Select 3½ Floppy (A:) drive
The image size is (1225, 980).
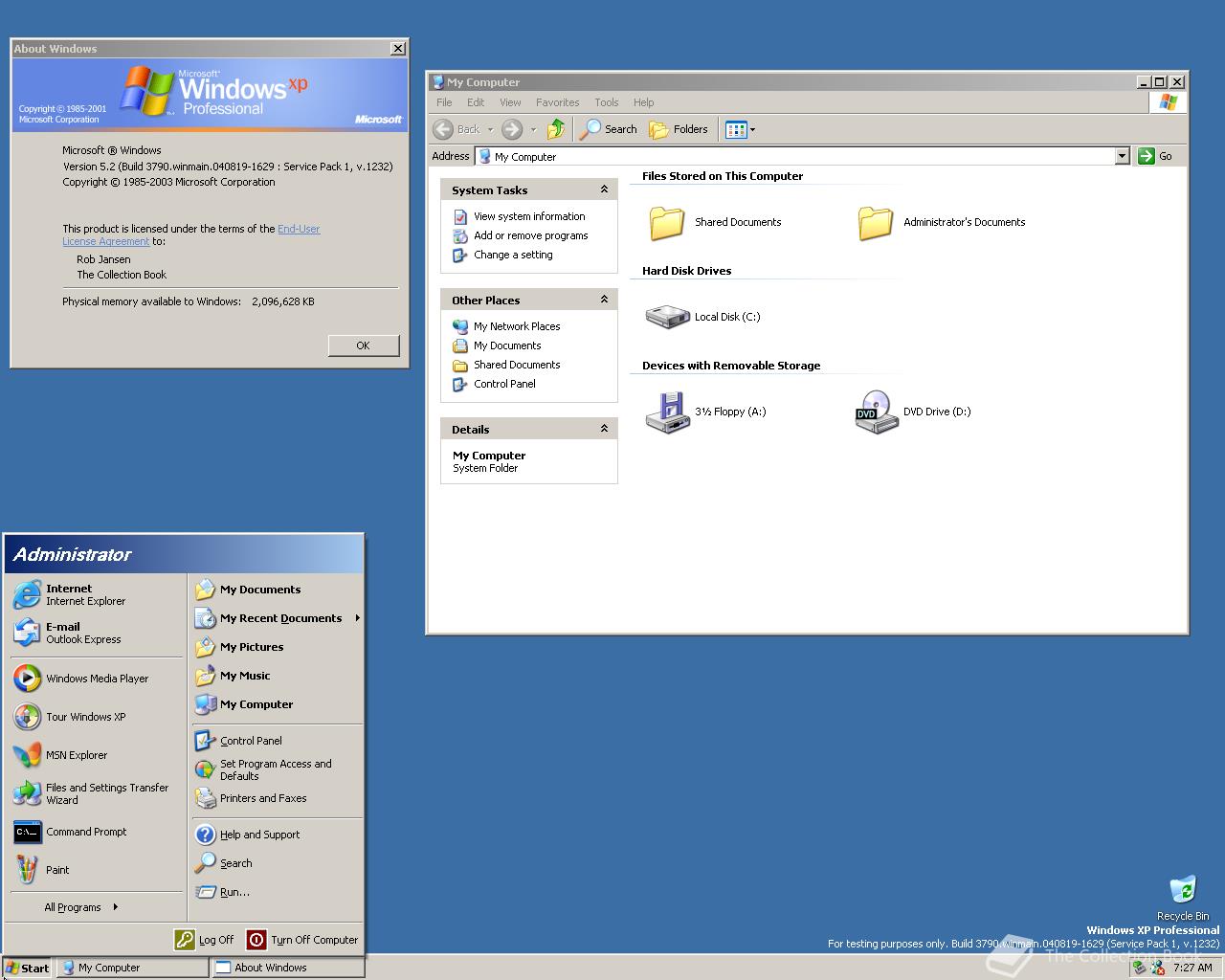[705, 412]
